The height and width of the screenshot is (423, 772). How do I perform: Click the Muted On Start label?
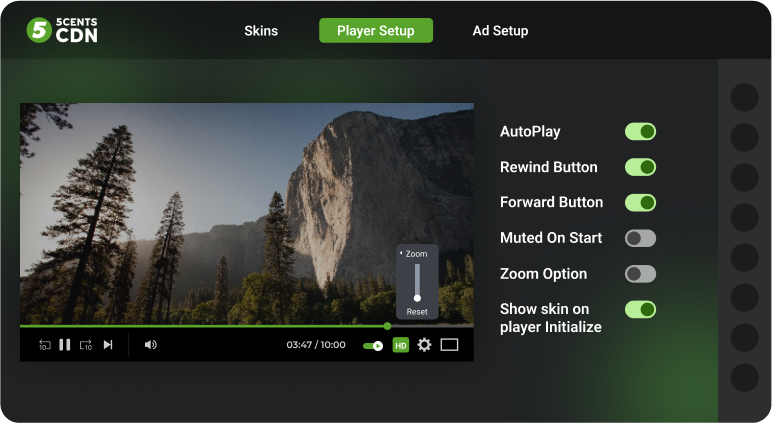click(551, 238)
